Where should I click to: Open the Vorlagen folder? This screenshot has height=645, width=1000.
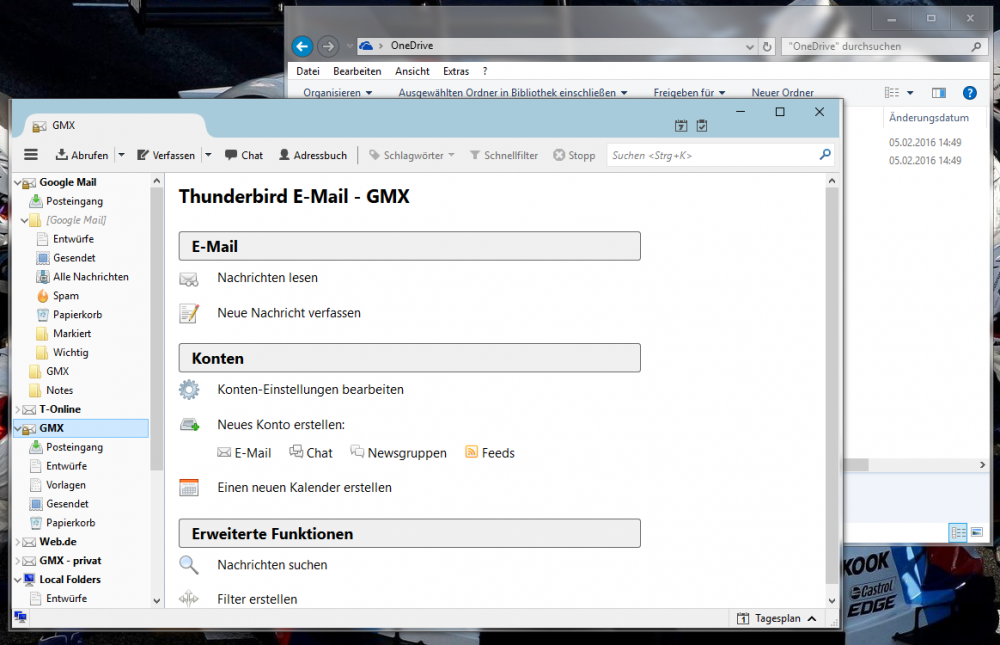tap(65, 485)
